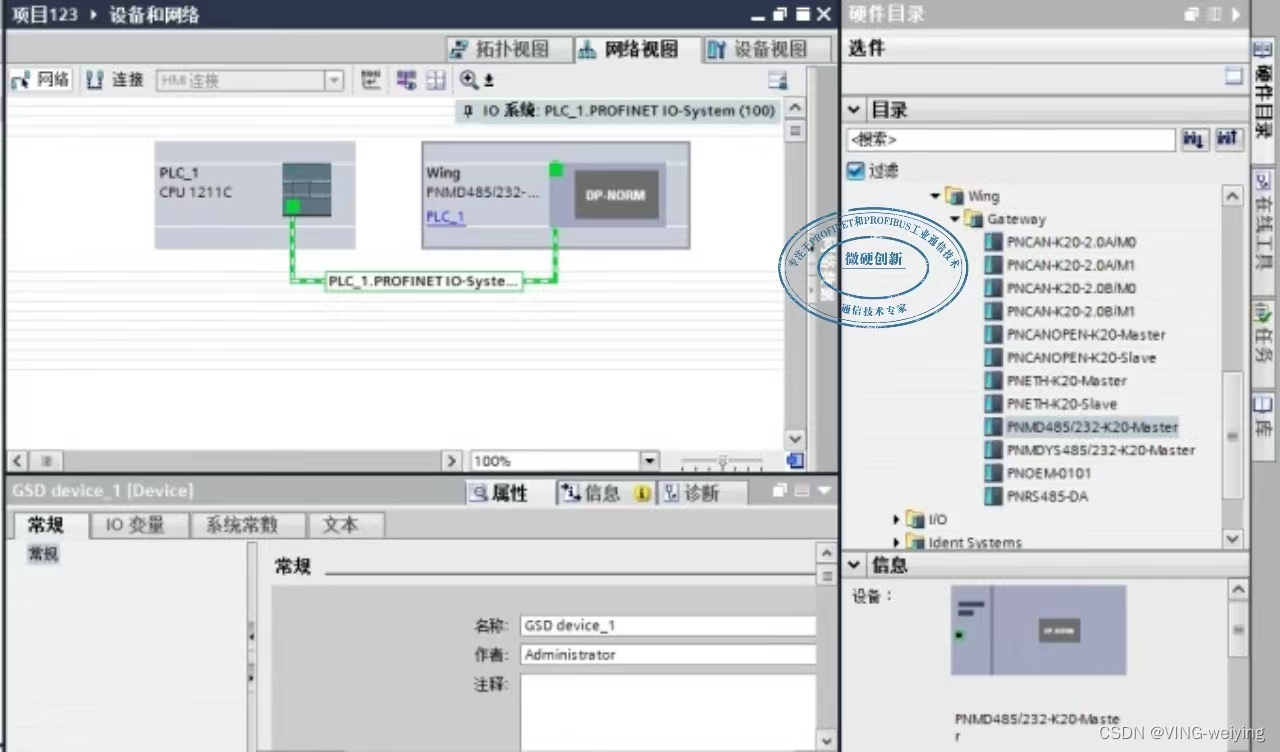Open the Online tools (在线工具) side tab
This screenshot has width=1280, height=752.
[x=1264, y=231]
